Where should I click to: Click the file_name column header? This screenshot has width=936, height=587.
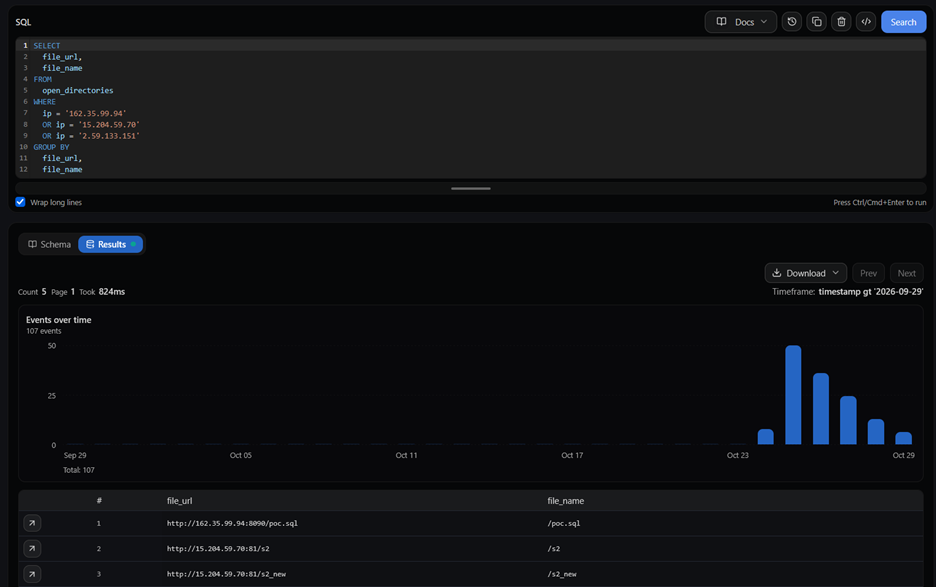pos(566,501)
